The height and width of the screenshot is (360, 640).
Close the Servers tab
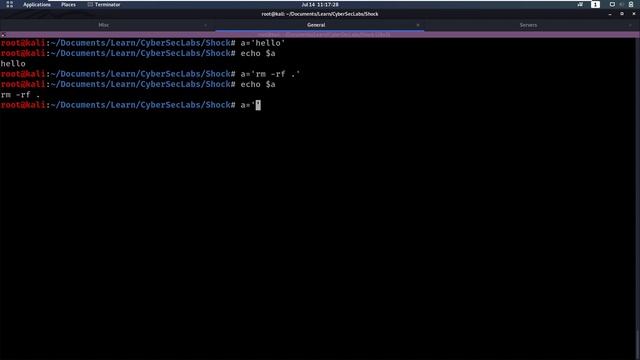tap(630, 25)
